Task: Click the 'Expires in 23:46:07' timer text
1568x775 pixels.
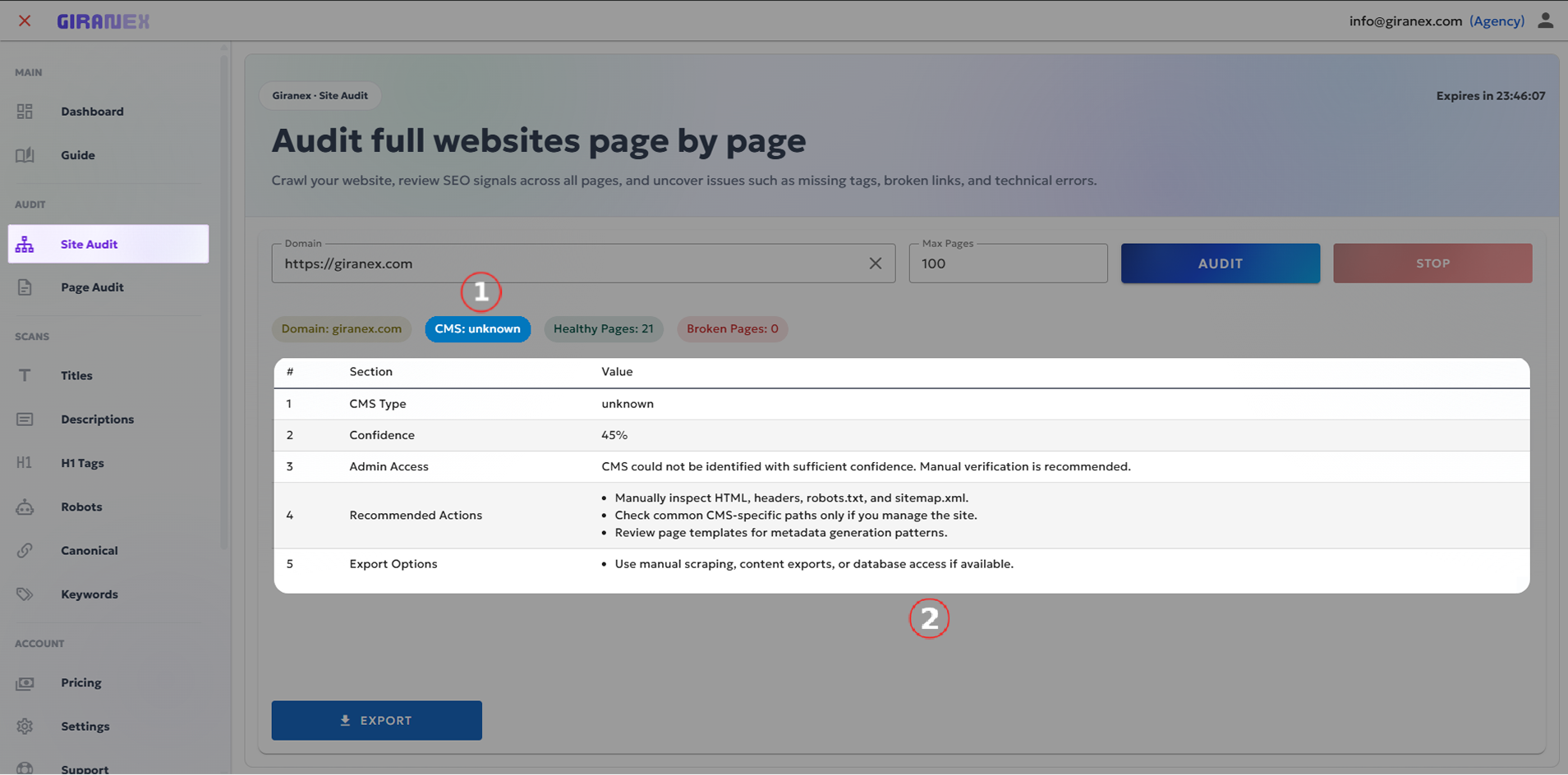Action: pyautogui.click(x=1491, y=96)
